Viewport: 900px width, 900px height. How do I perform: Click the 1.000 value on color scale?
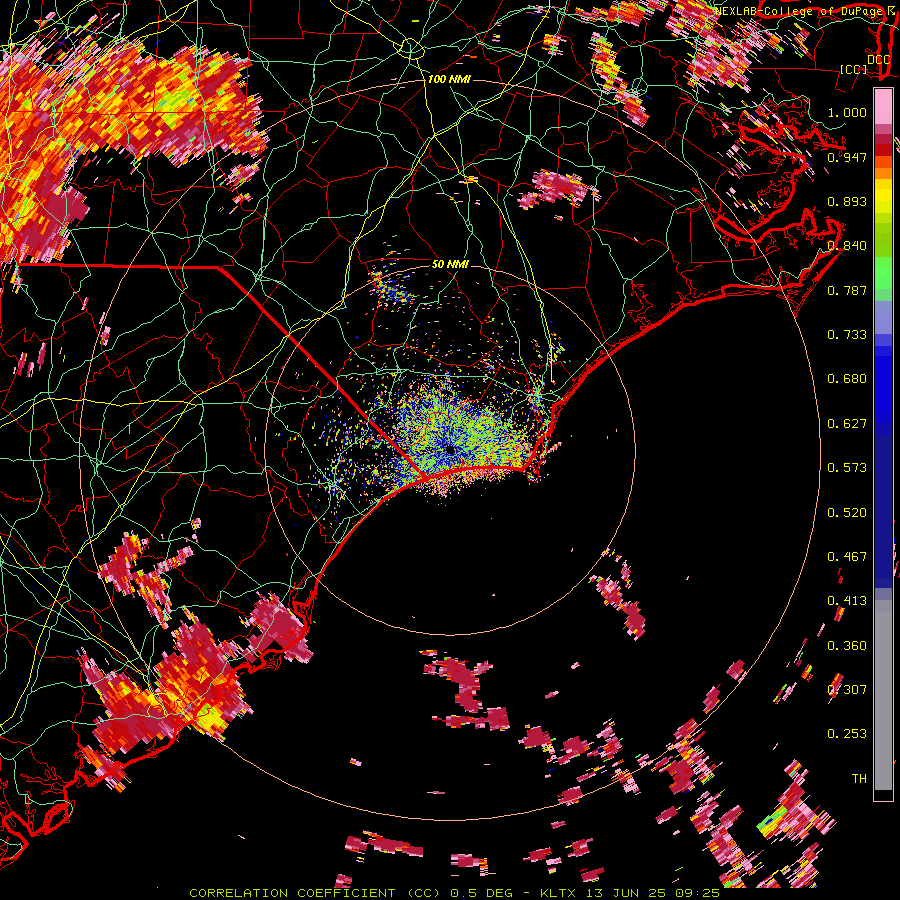[x=847, y=112]
